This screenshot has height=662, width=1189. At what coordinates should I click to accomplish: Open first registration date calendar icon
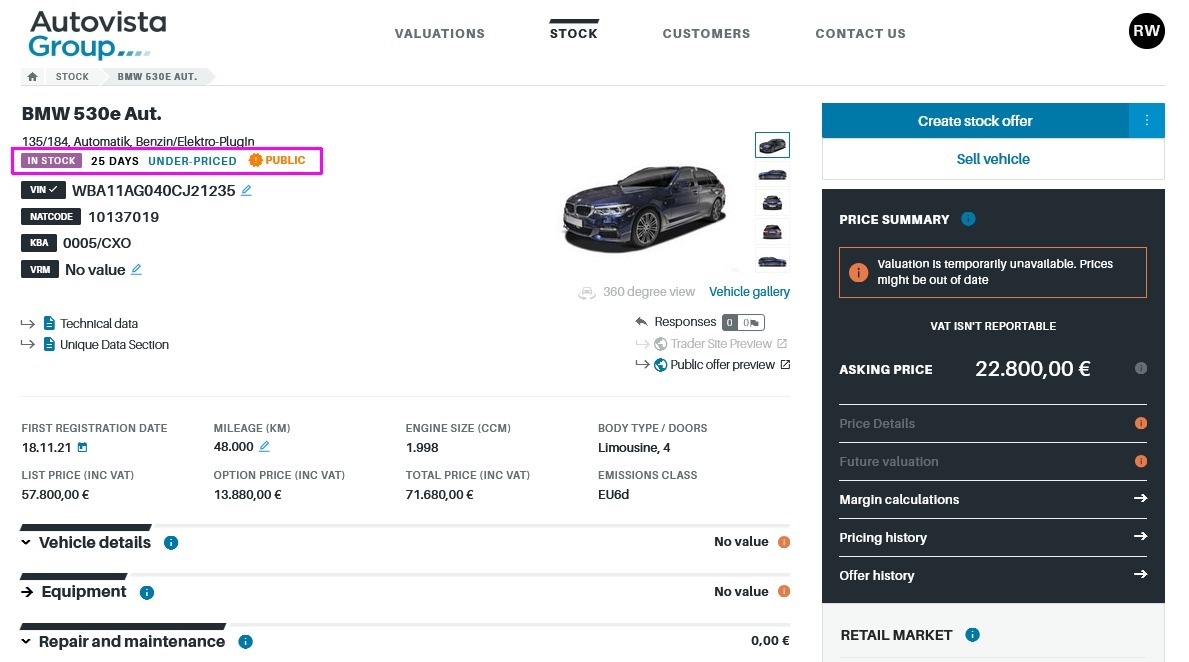click(x=83, y=447)
